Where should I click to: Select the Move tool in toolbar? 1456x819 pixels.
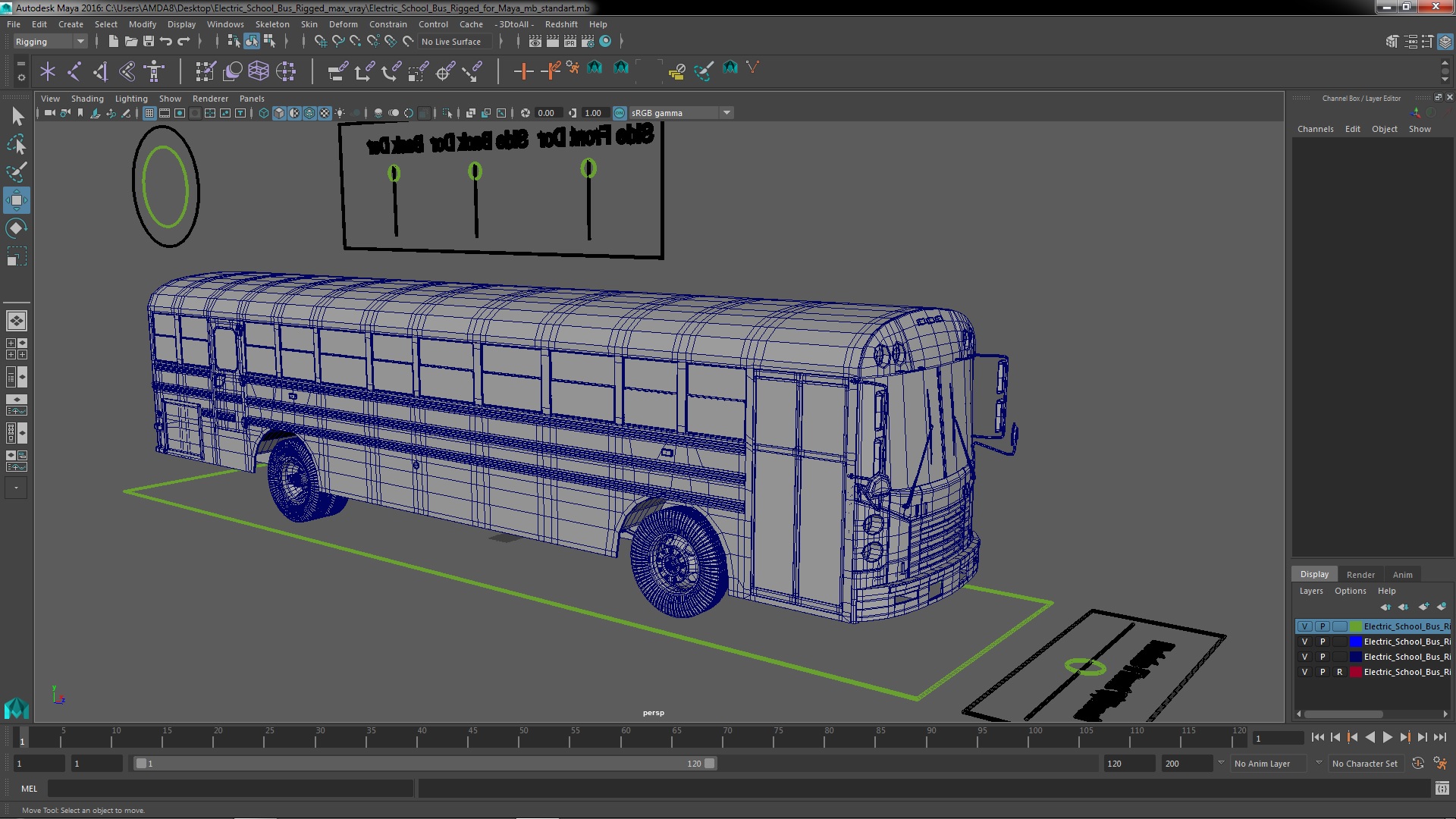16,200
